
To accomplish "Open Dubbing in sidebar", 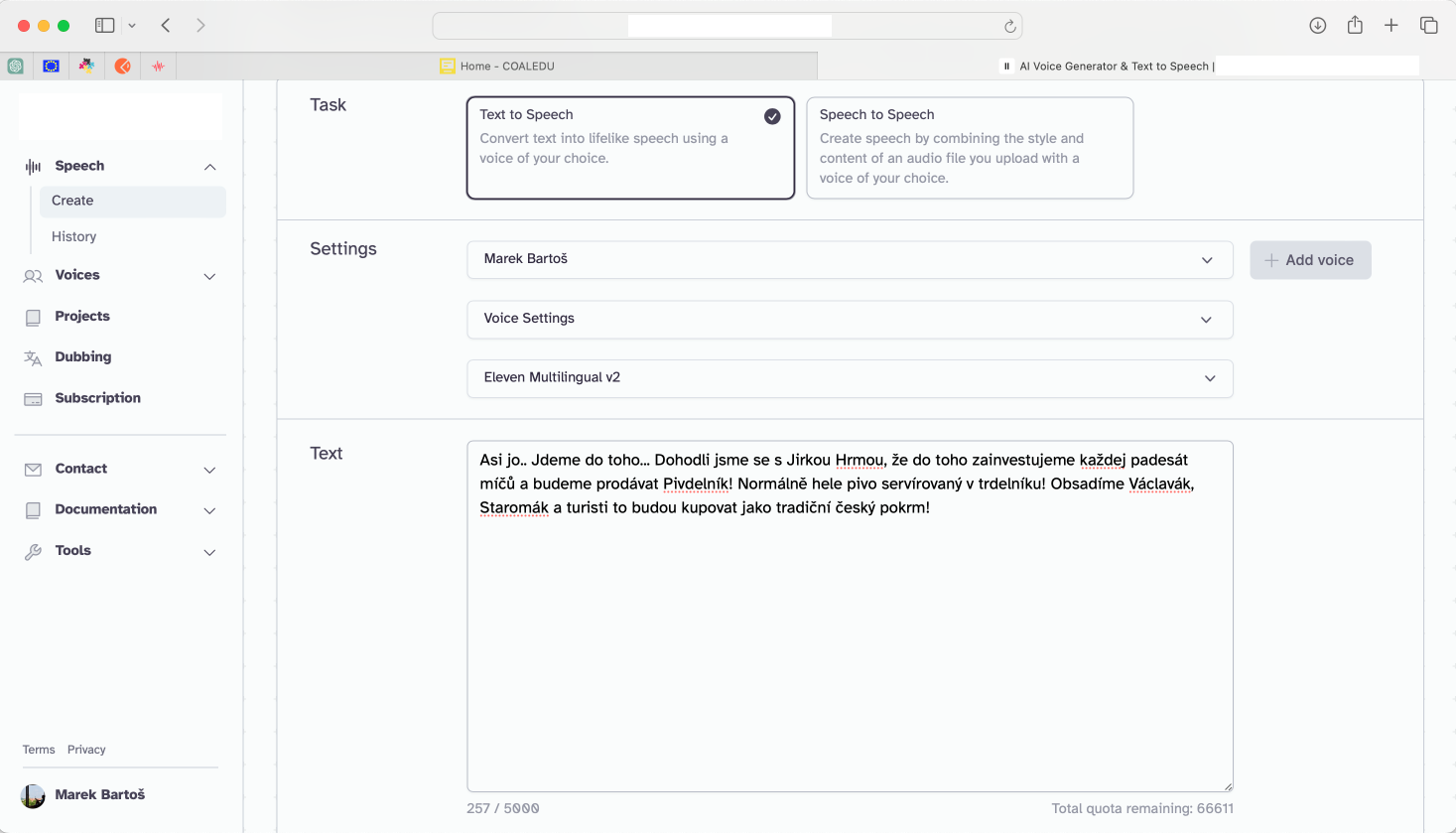I will click(83, 357).
